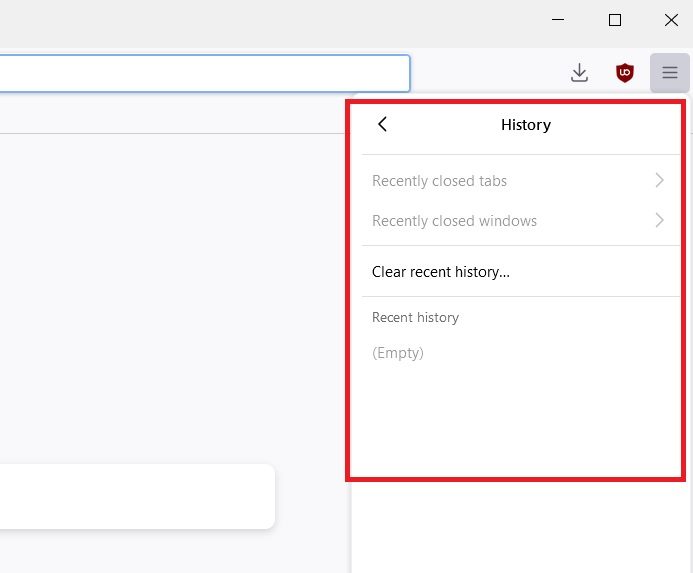Viewport: 693px width, 573px height.
Task: Open the Downloads toolbar icon
Action: coord(579,73)
